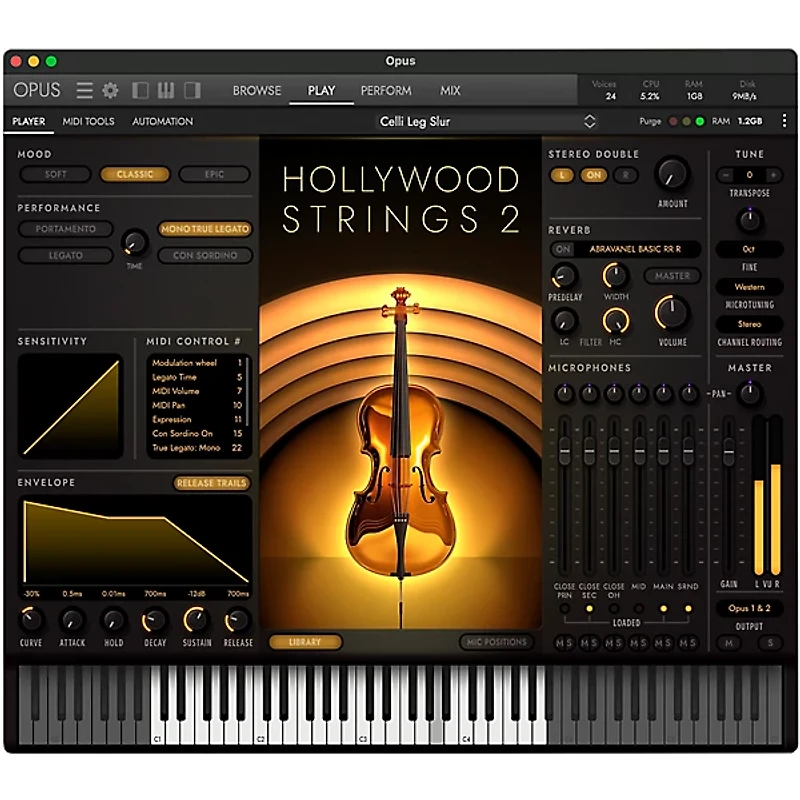Open the Western microtuning dropdown
The height and width of the screenshot is (800, 800).
pyautogui.click(x=751, y=288)
